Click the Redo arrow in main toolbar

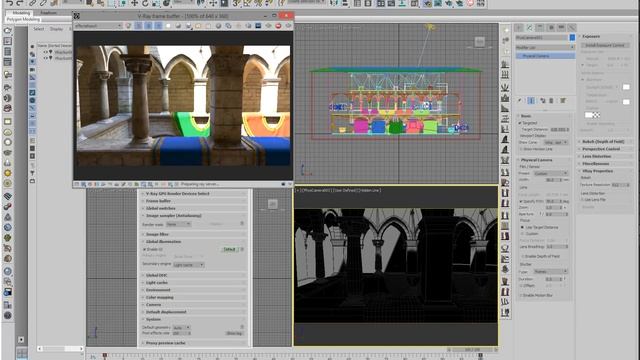[x=19, y=3]
